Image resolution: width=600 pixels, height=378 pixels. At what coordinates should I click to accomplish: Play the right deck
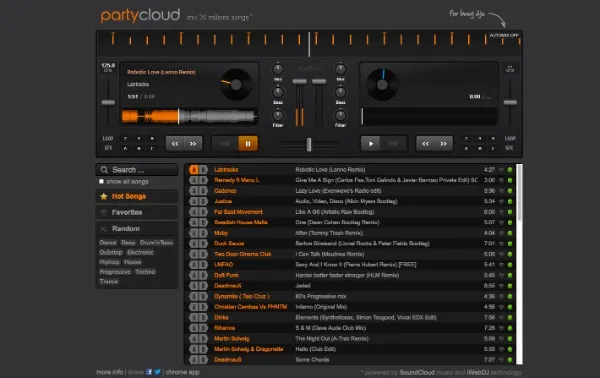click(370, 144)
